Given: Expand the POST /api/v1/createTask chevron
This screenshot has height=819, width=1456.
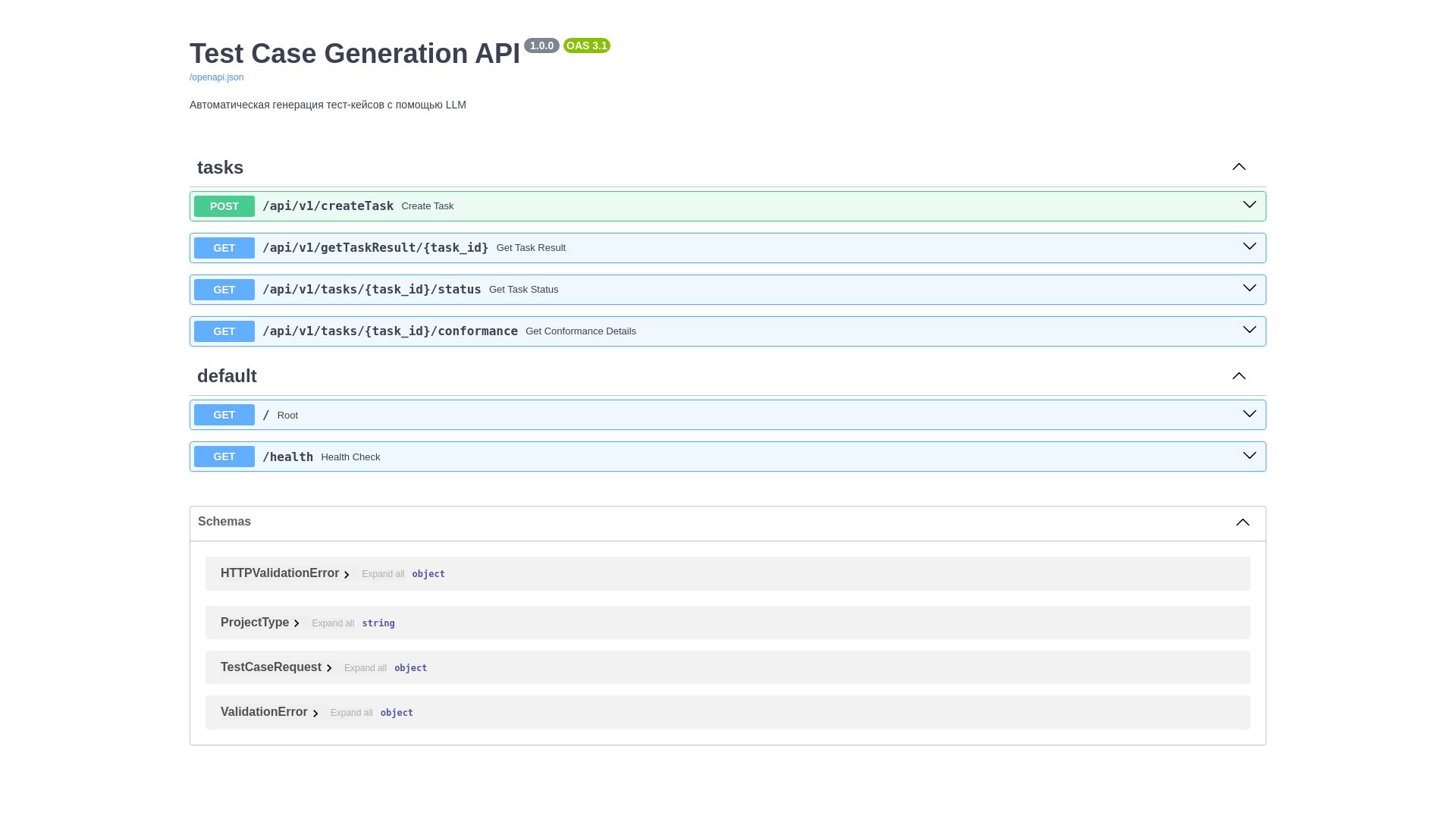Looking at the screenshot, I should point(1250,205).
